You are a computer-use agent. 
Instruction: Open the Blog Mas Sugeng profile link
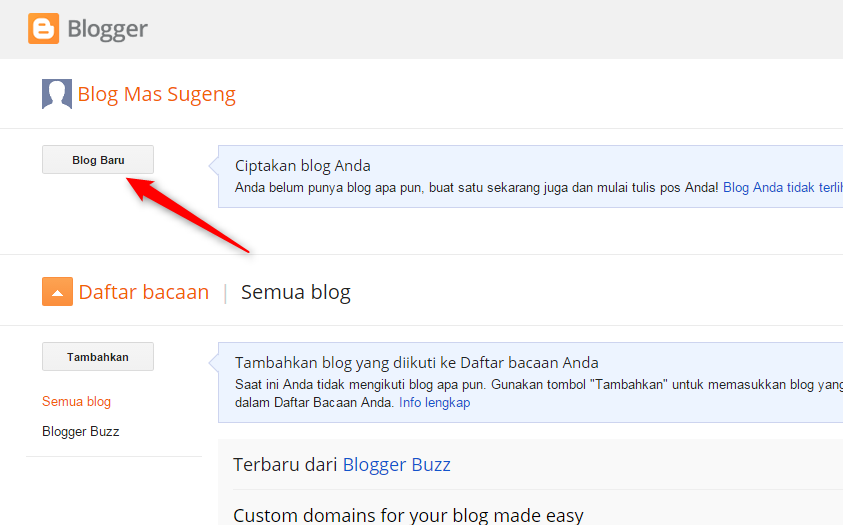[156, 94]
